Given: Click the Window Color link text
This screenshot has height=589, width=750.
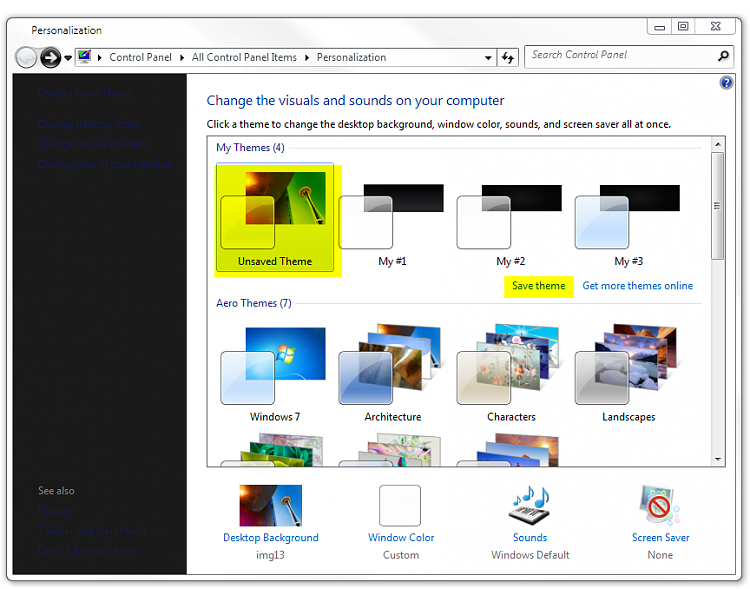Looking at the screenshot, I should click(x=401, y=538).
